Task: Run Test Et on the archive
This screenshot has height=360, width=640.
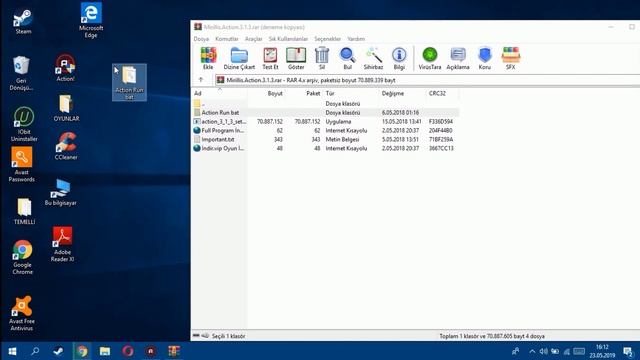Action: 270,58
